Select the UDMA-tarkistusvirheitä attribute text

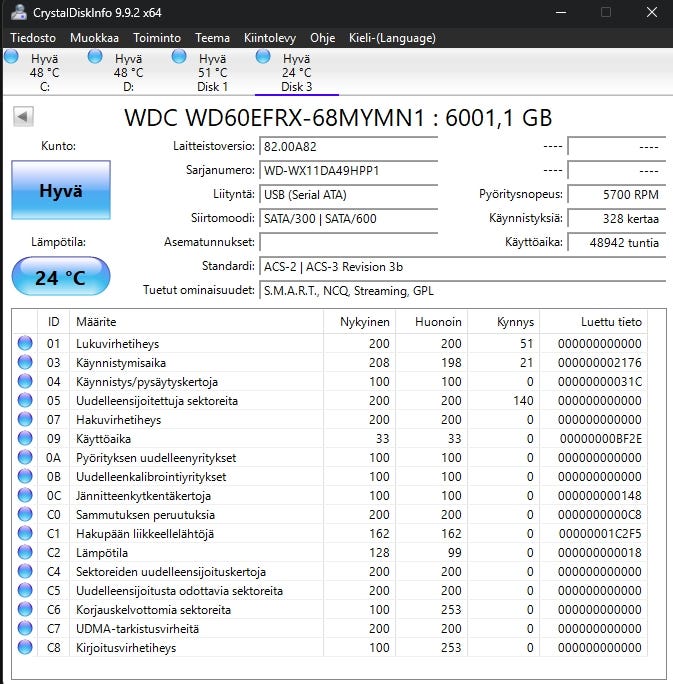pyautogui.click(x=137, y=629)
